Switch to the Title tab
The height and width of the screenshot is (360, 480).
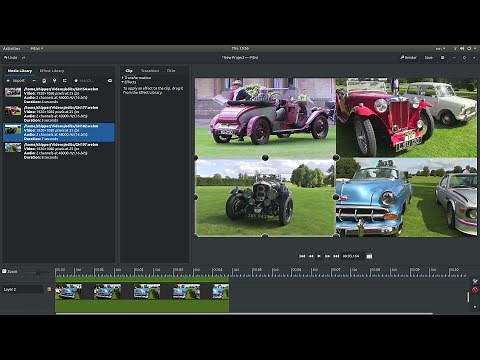point(171,71)
